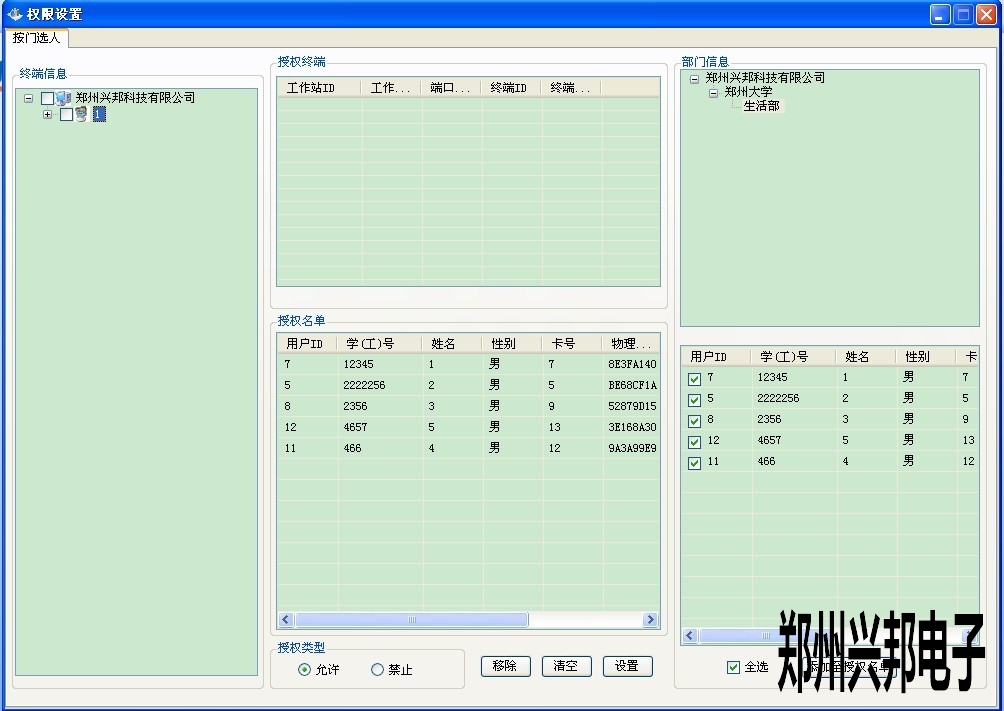Select authorized row with 学号 4657

469,427
